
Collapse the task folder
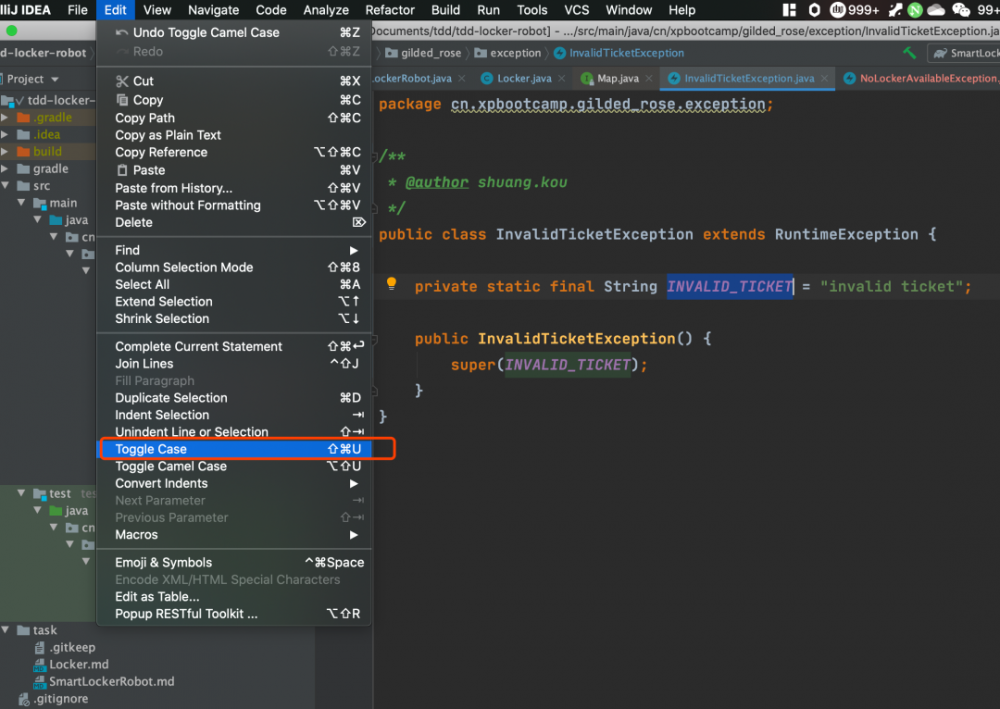[7, 630]
